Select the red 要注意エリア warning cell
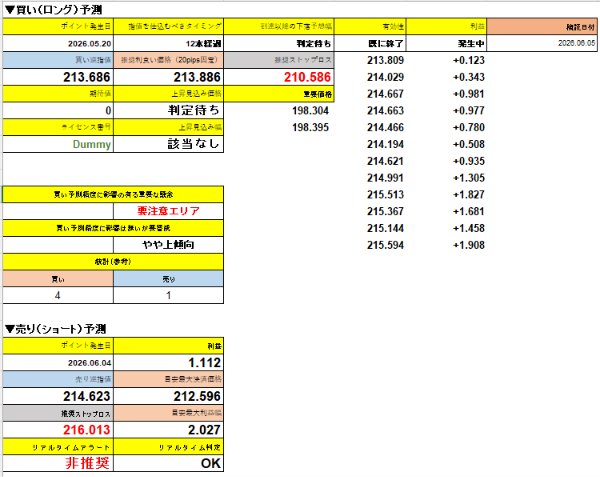Screen dimensions: 600x477 point(169,211)
